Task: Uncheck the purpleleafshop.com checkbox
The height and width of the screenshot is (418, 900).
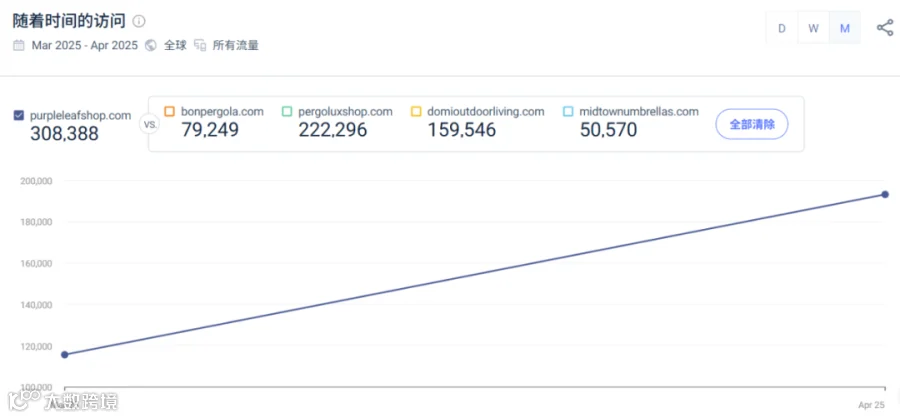Action: (x=18, y=115)
